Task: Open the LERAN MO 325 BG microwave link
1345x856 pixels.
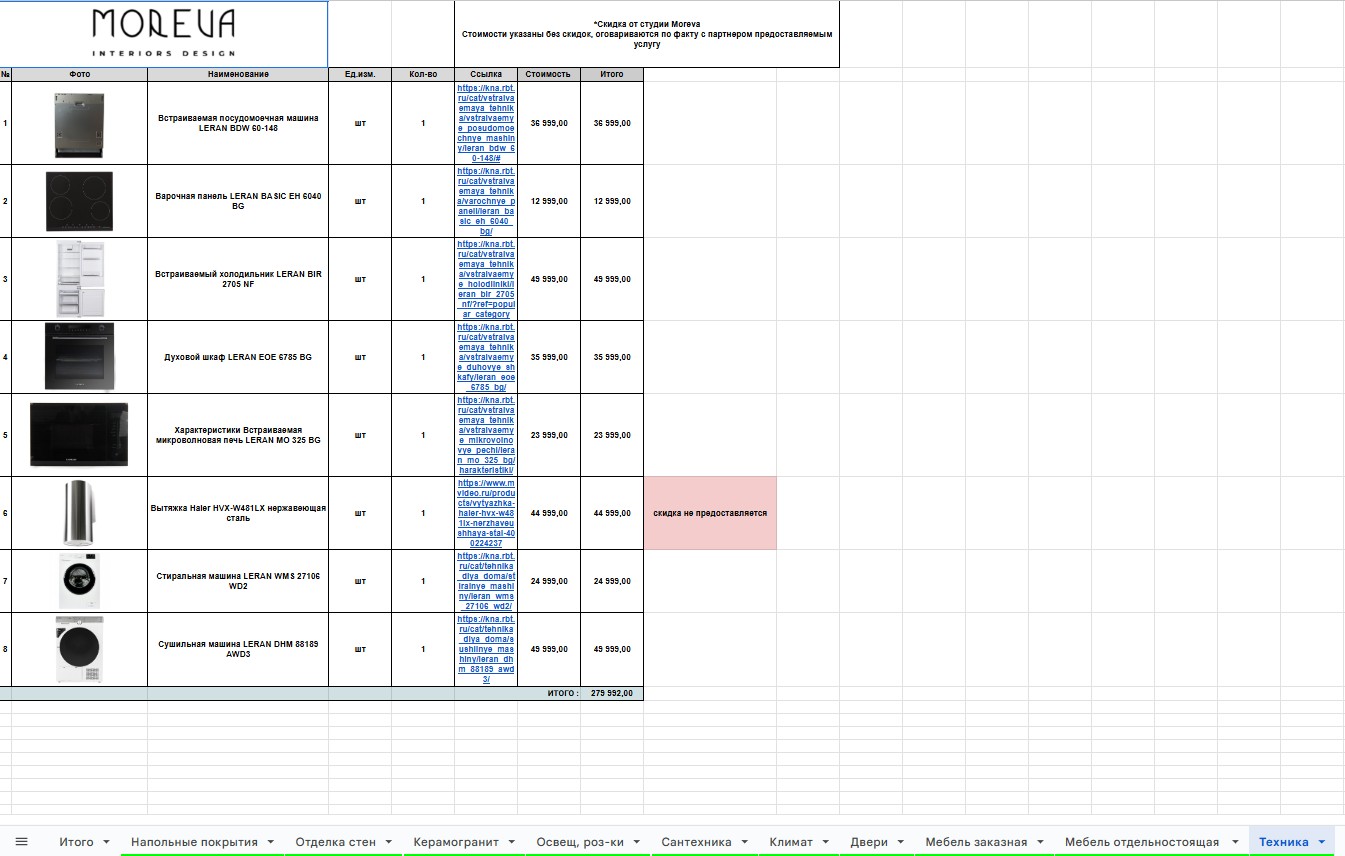Action: [486, 435]
